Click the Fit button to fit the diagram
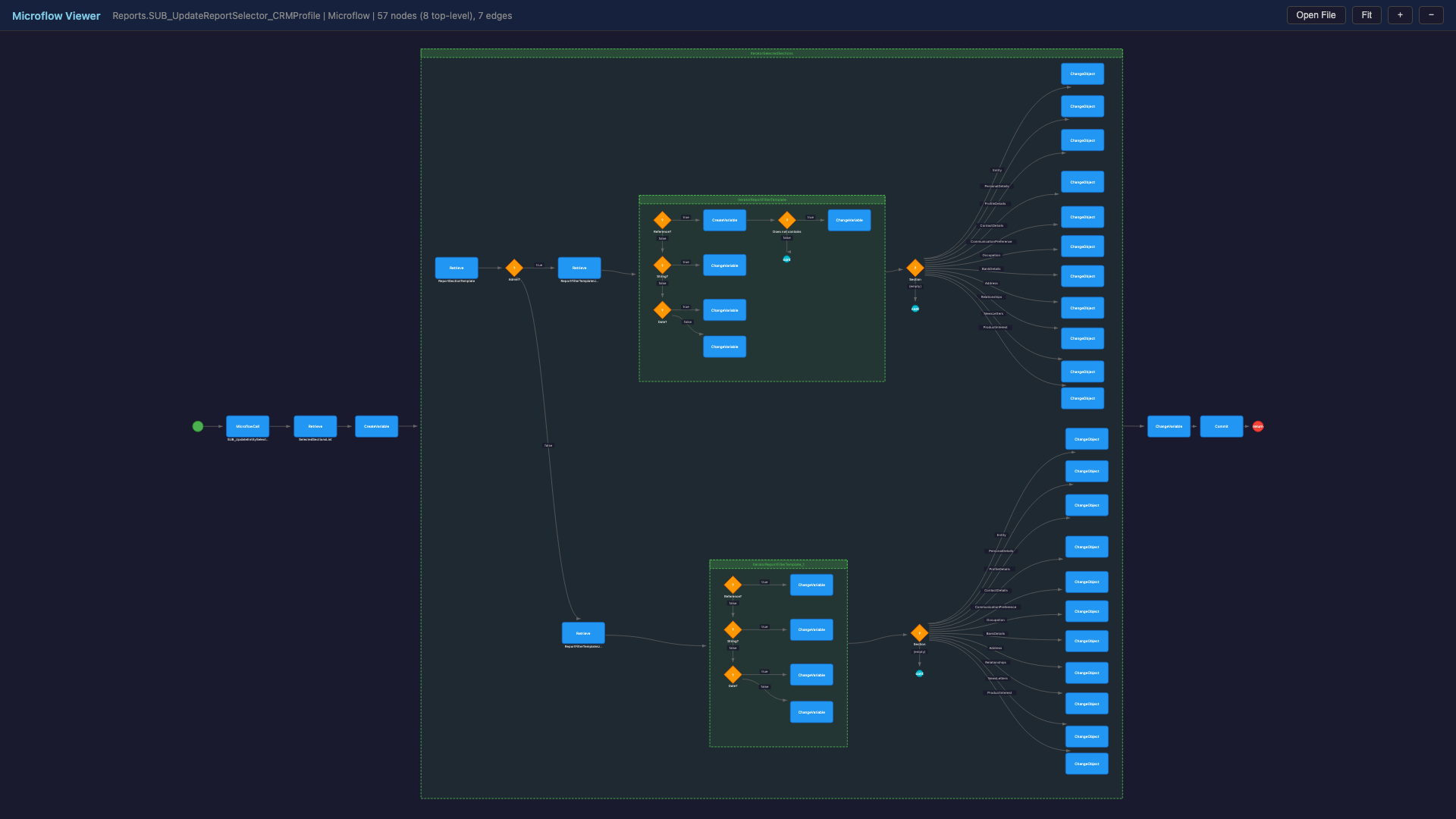Viewport: 1456px width, 819px height. 1367,14
